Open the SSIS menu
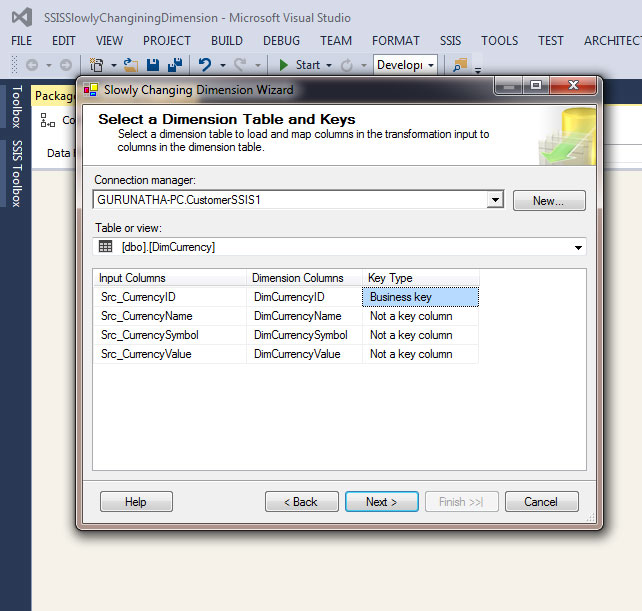Screen dimensions: 642x611 point(450,41)
